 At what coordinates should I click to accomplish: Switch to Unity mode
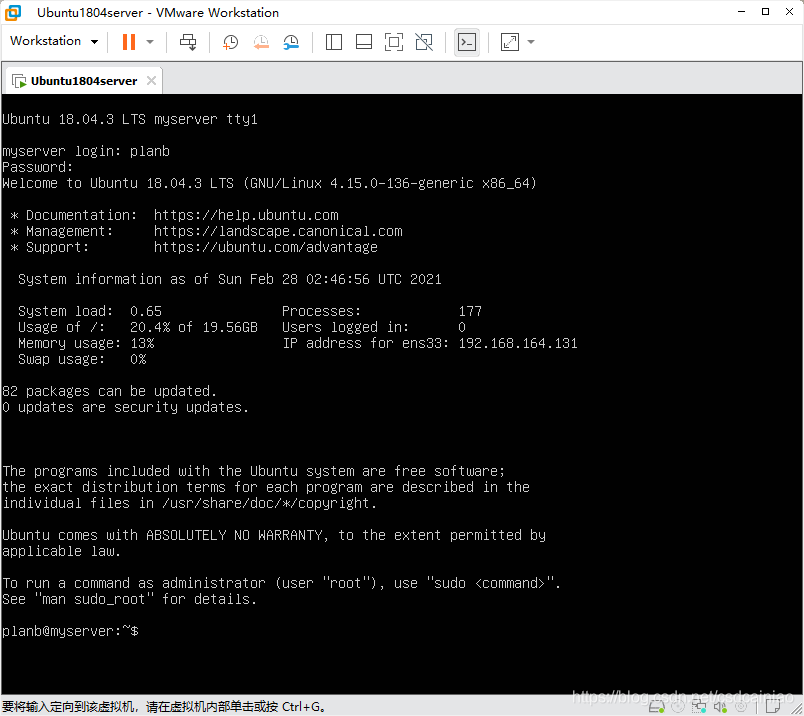[424, 42]
